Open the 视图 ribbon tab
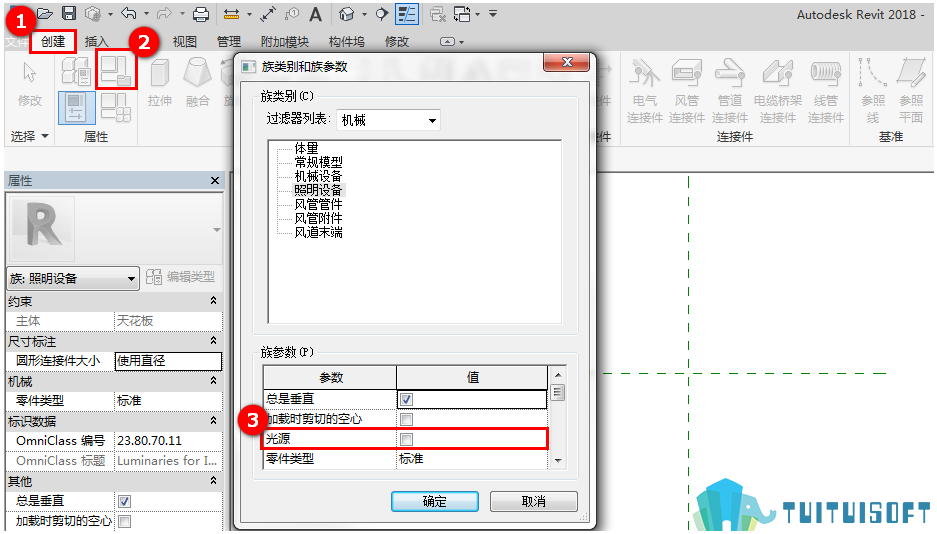The width and height of the screenshot is (937, 534). coord(185,41)
